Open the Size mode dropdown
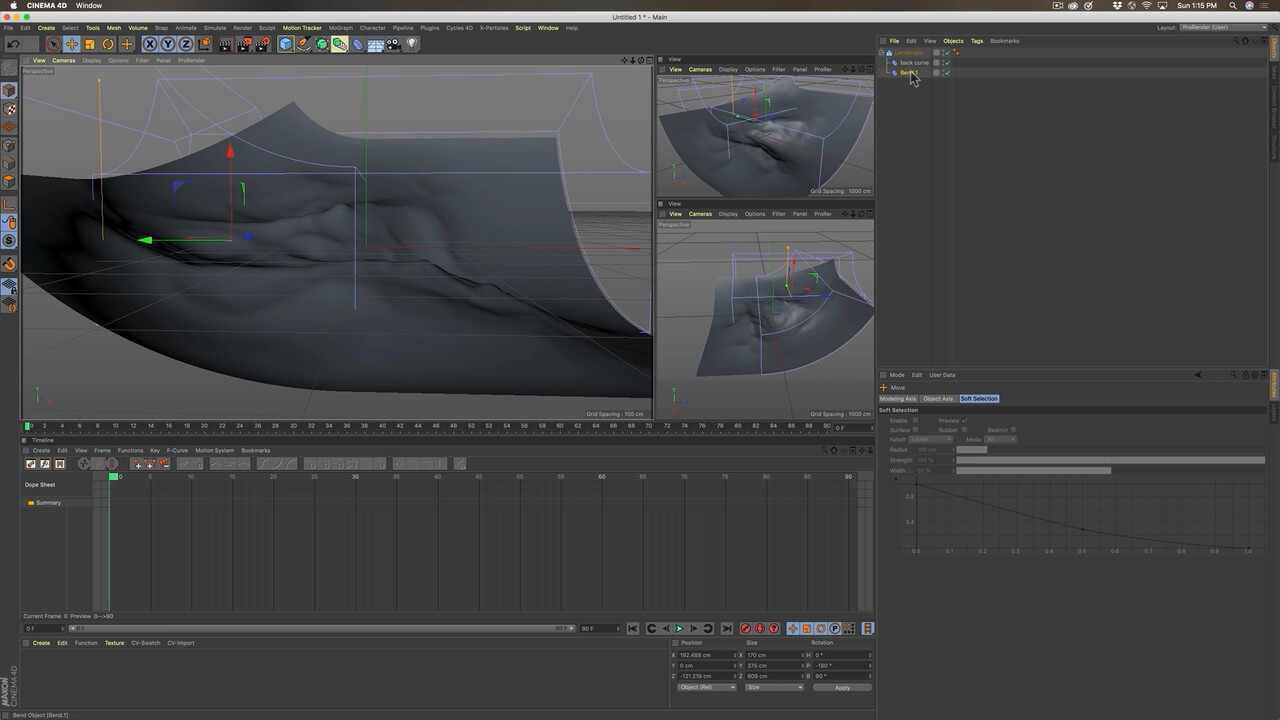 pos(773,688)
